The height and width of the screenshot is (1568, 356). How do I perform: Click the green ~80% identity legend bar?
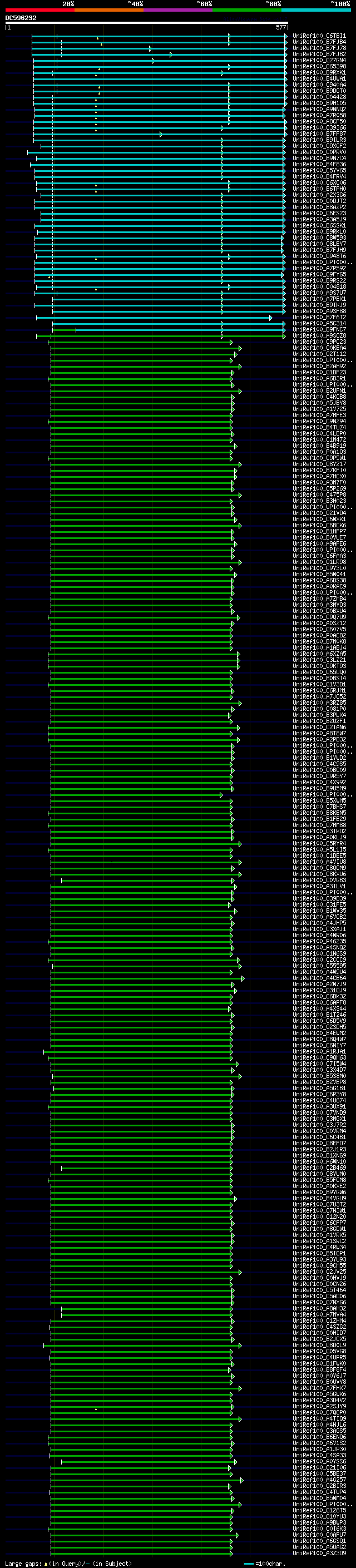247,10
